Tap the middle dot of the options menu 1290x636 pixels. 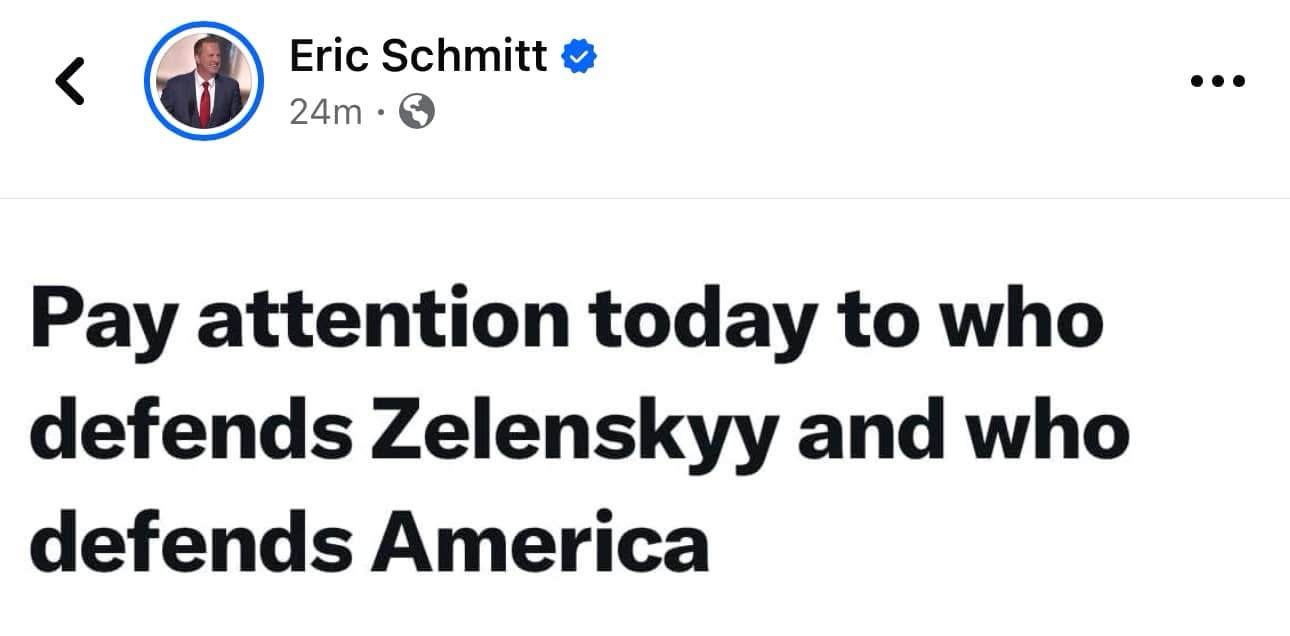tap(1218, 82)
